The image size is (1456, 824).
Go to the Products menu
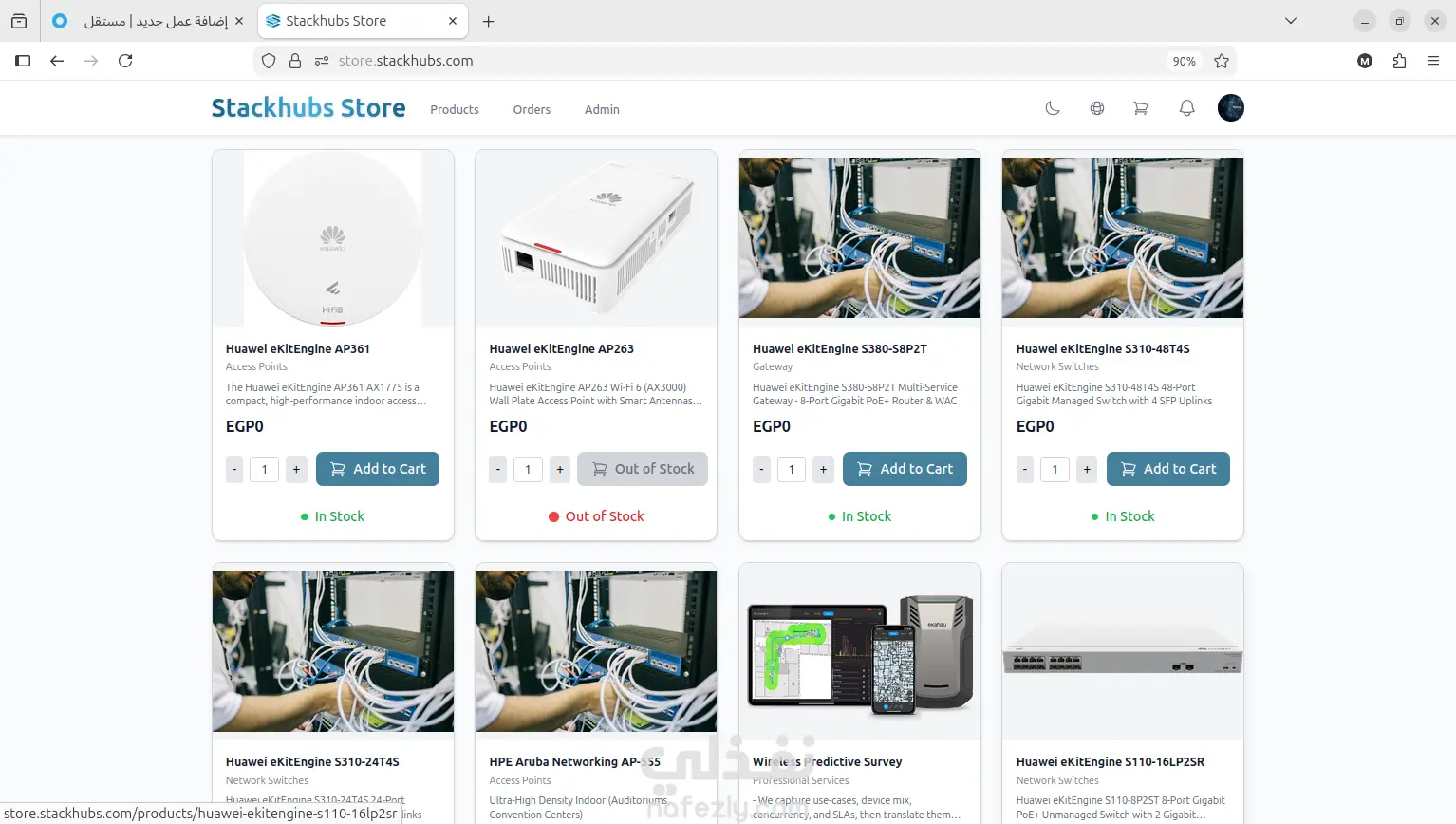(x=455, y=109)
